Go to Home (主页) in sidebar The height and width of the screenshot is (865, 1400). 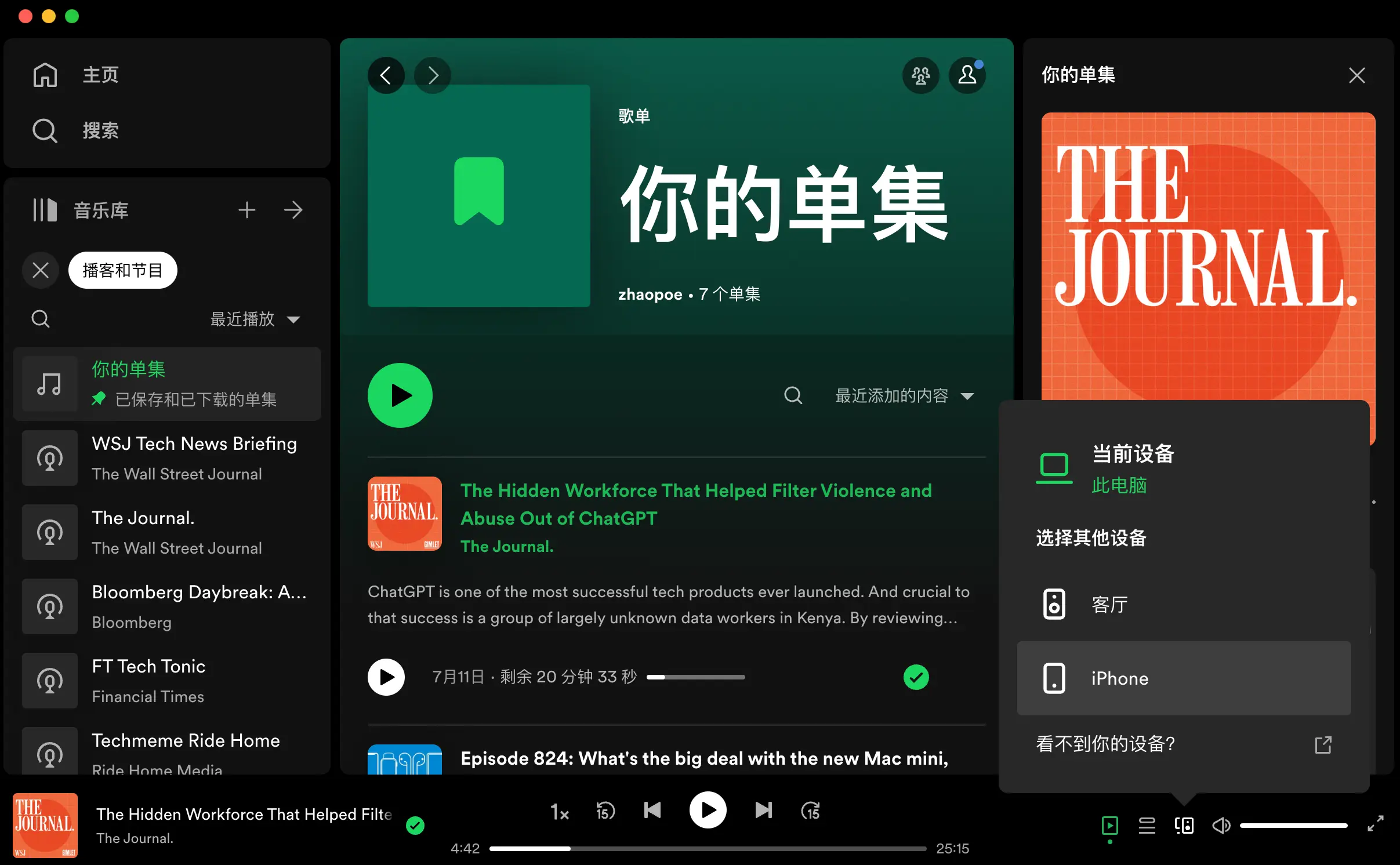point(75,75)
